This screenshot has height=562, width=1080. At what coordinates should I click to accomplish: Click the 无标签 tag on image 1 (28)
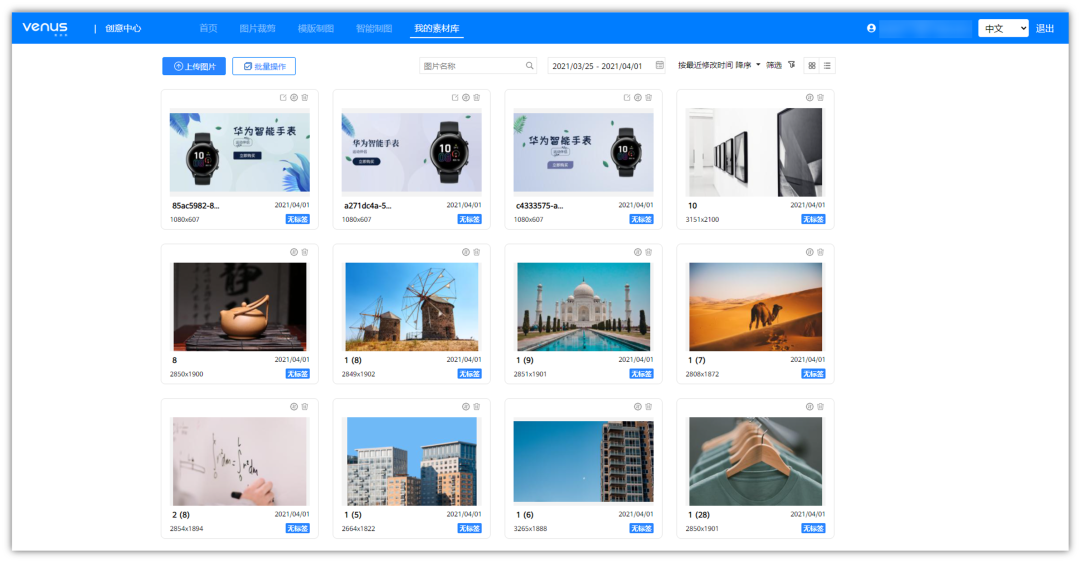click(x=813, y=528)
